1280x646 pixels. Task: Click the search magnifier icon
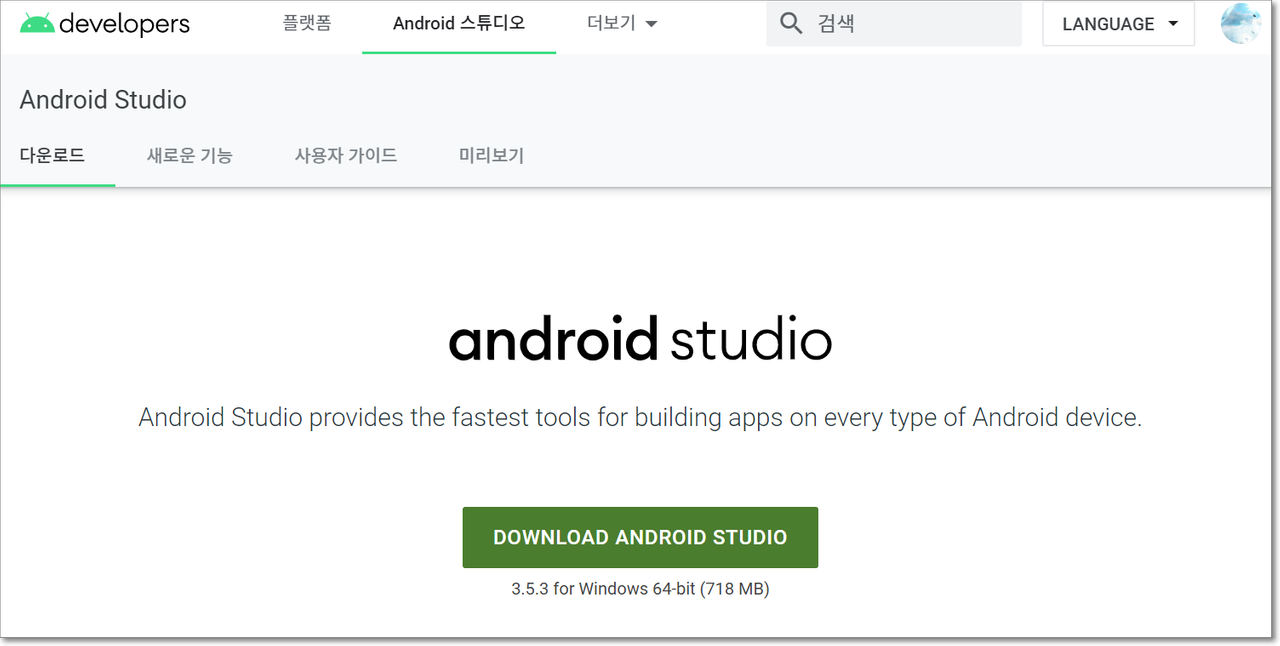point(791,23)
